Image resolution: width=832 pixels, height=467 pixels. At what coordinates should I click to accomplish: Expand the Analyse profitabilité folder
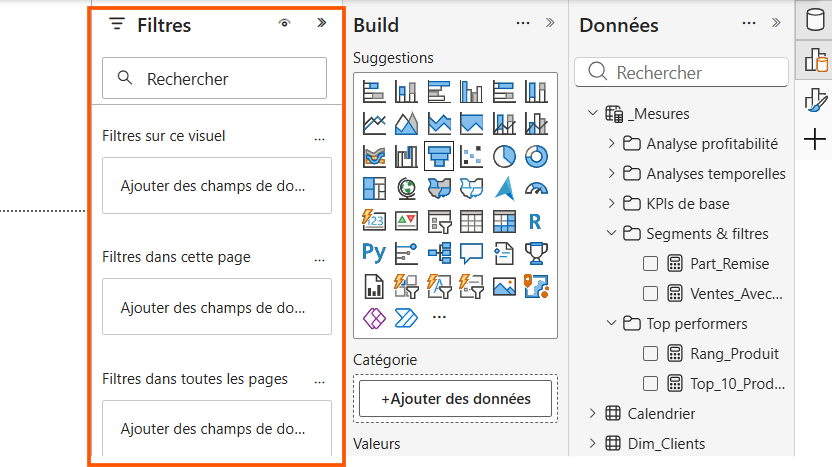click(x=611, y=143)
